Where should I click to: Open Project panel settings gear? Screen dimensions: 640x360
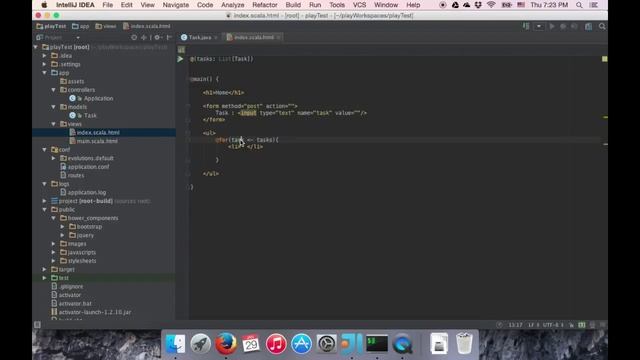click(x=158, y=37)
